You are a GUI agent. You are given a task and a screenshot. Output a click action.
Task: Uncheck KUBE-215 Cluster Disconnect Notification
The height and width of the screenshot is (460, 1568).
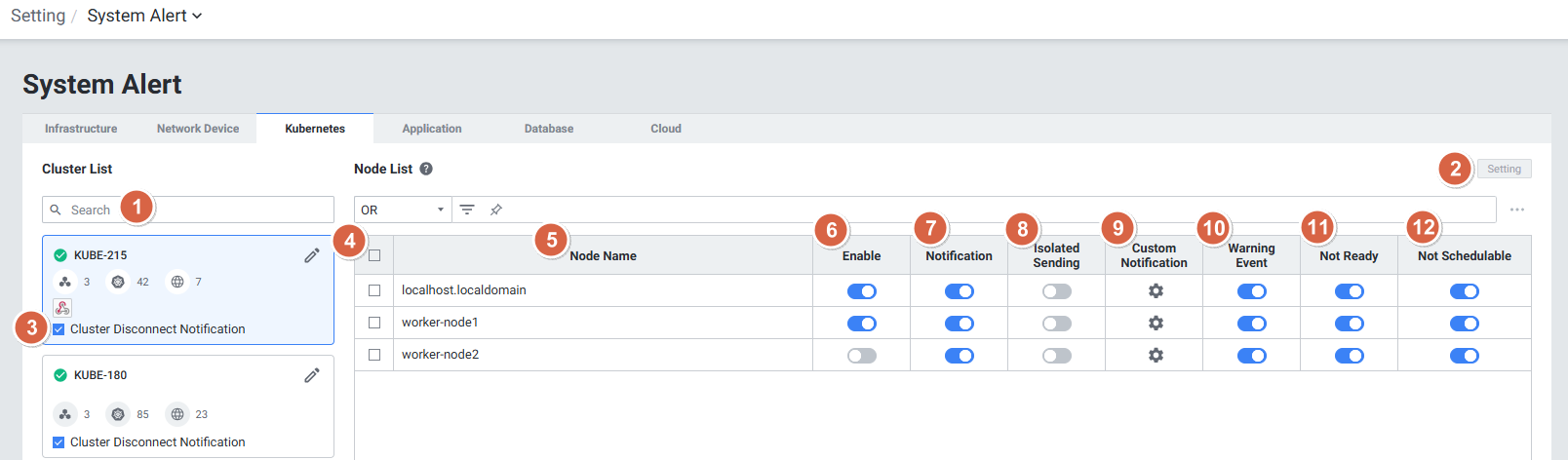59,329
